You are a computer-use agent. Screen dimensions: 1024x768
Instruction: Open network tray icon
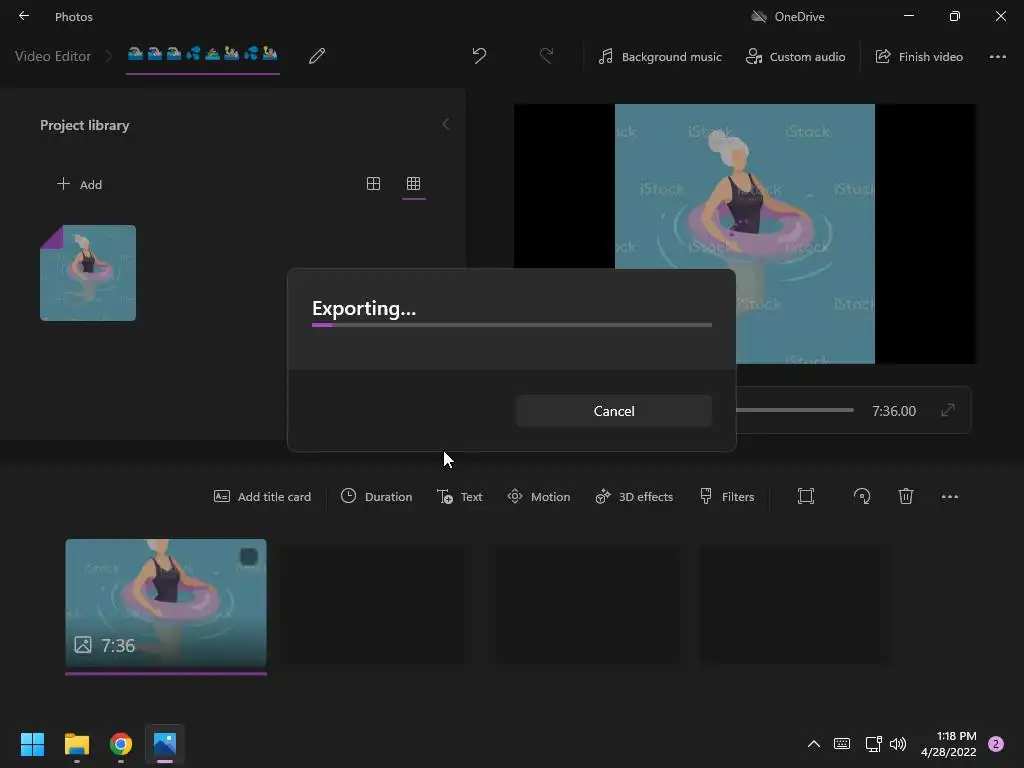point(872,744)
